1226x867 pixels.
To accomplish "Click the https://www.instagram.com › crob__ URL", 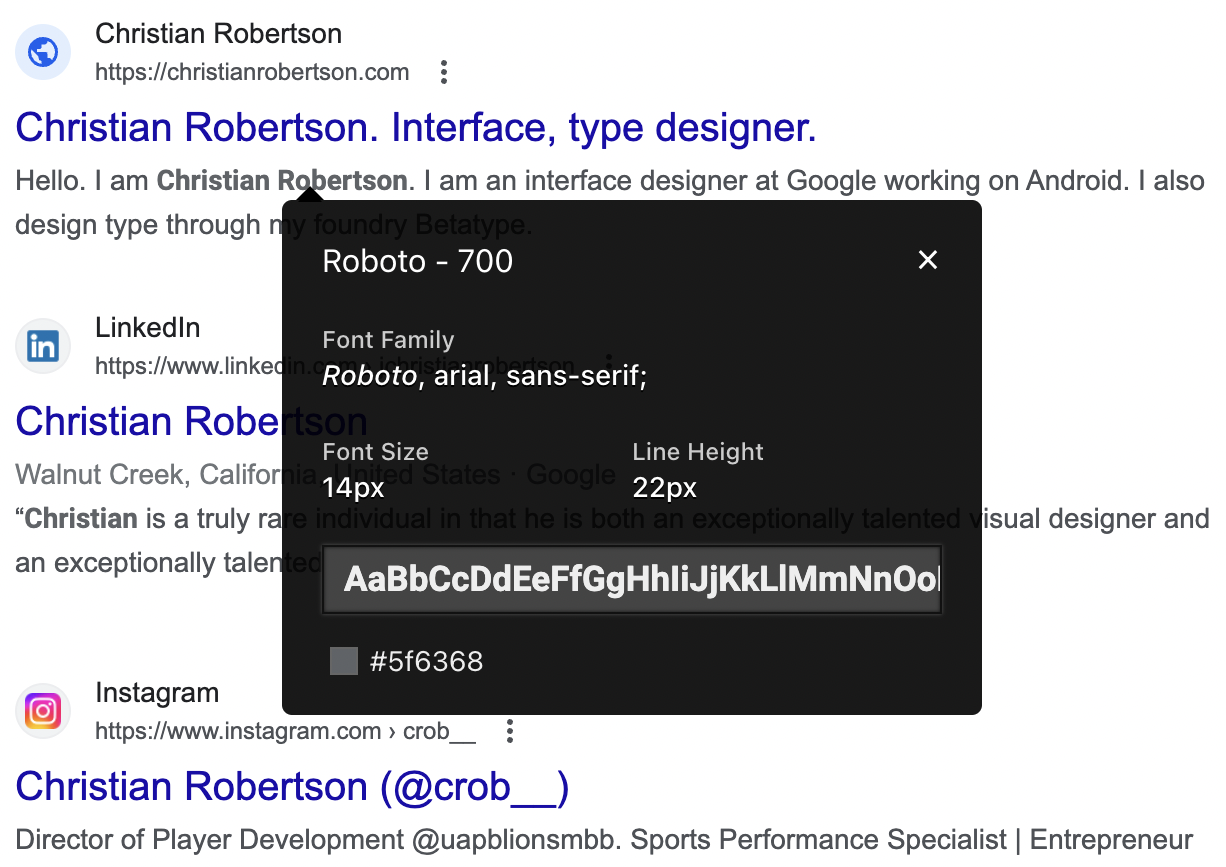I will point(285,732).
